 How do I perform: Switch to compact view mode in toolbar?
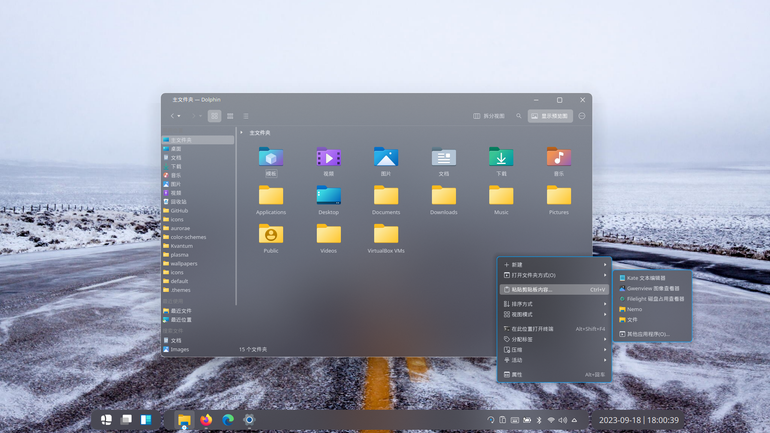(230, 116)
